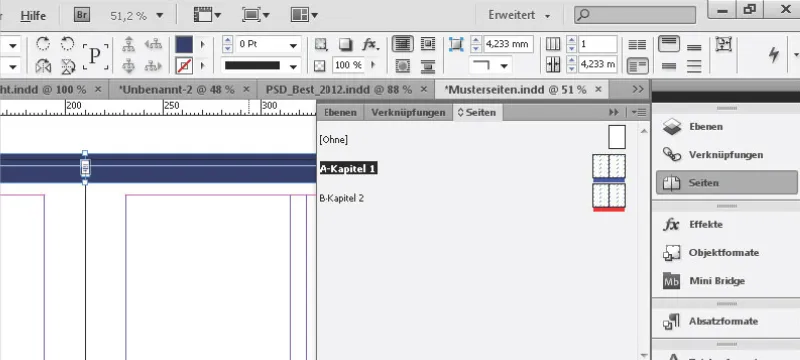The height and width of the screenshot is (360, 800).
Task: Select the Seiten button in the dock
Action: pos(727,183)
